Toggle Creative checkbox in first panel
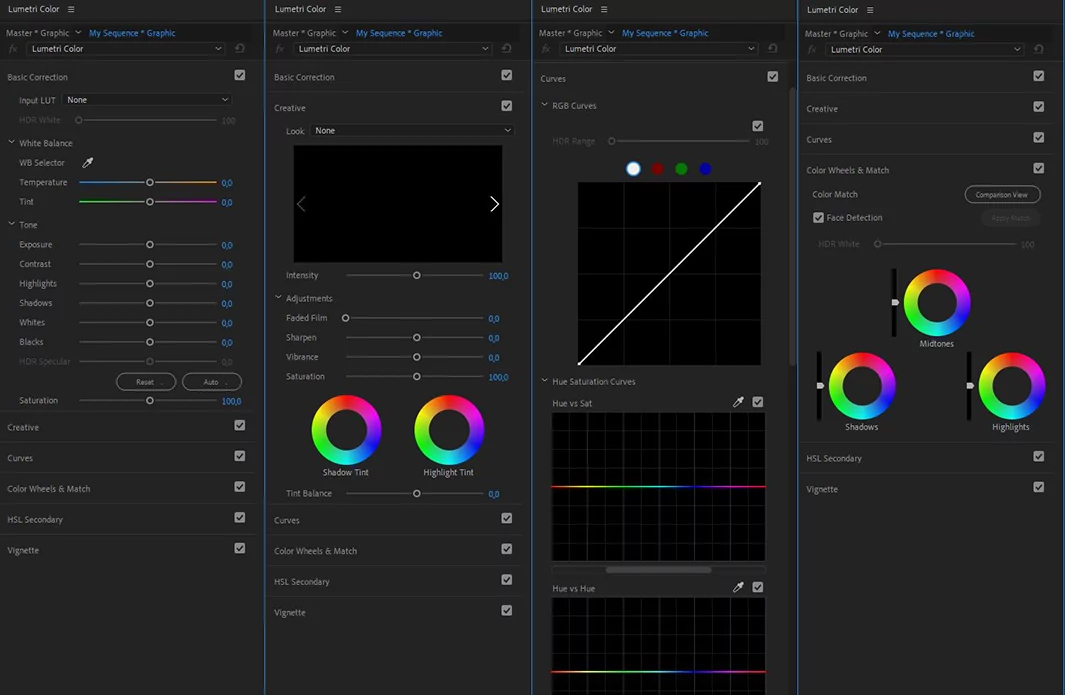The image size is (1065, 695). (x=240, y=425)
